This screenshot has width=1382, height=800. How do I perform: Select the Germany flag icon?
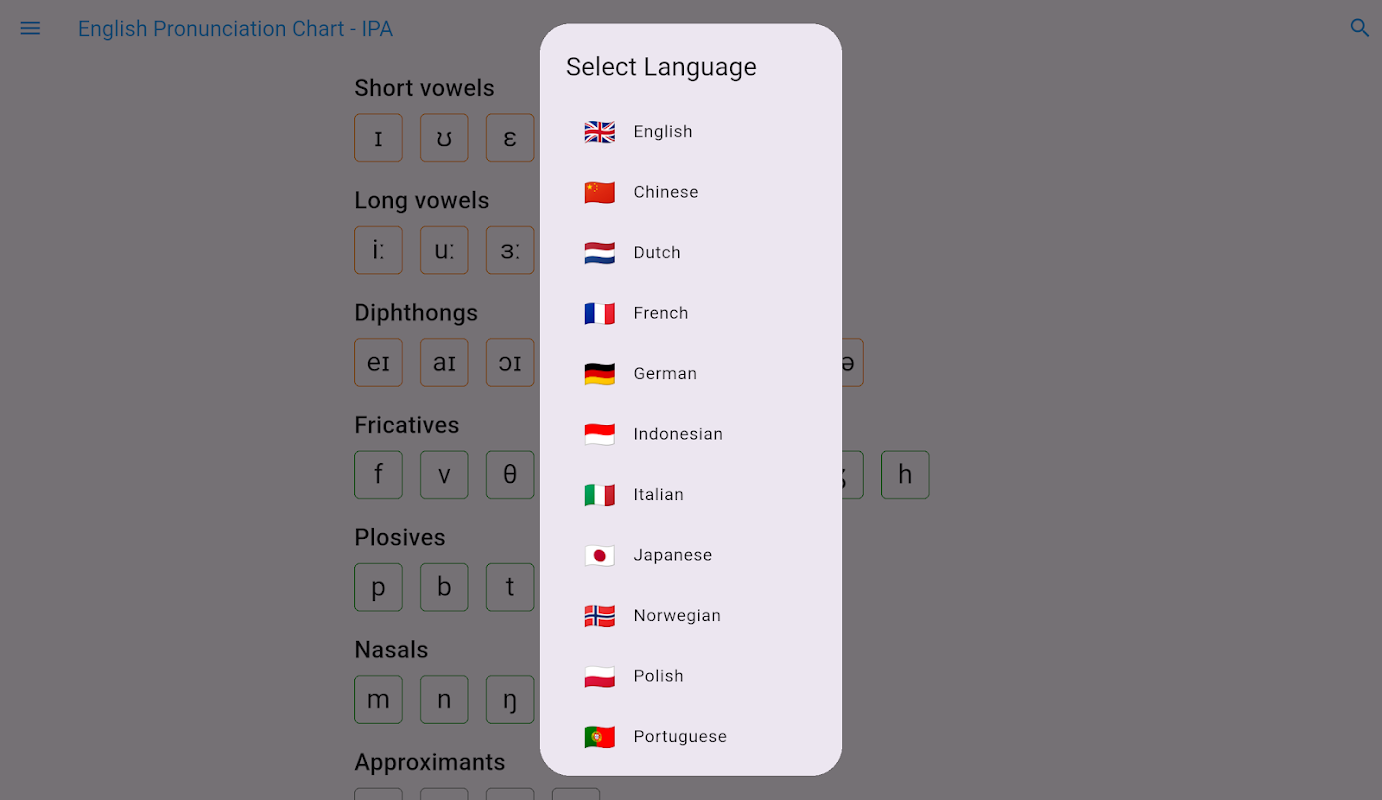tap(600, 374)
